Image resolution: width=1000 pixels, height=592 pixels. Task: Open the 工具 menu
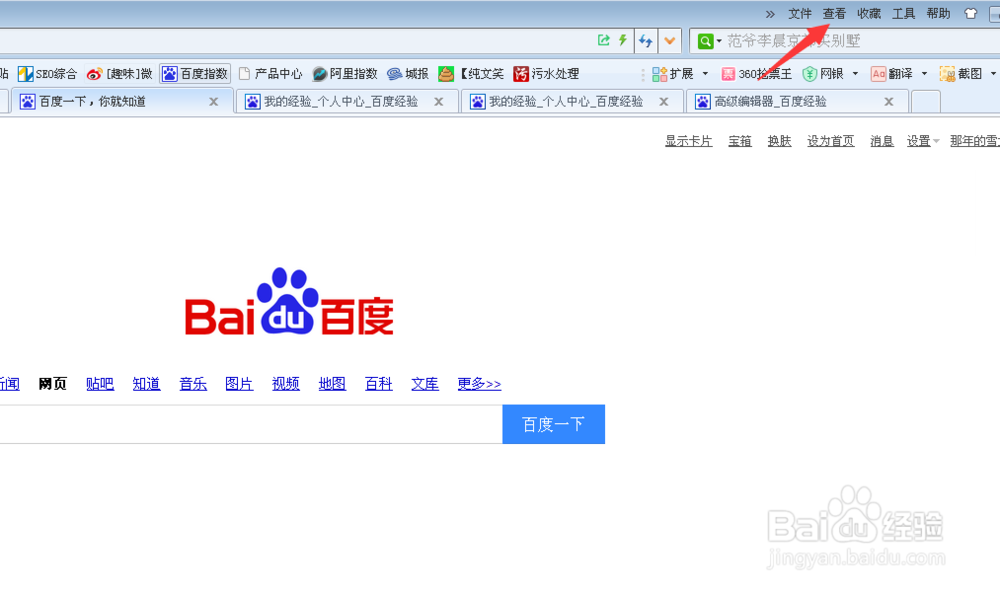pyautogui.click(x=903, y=13)
